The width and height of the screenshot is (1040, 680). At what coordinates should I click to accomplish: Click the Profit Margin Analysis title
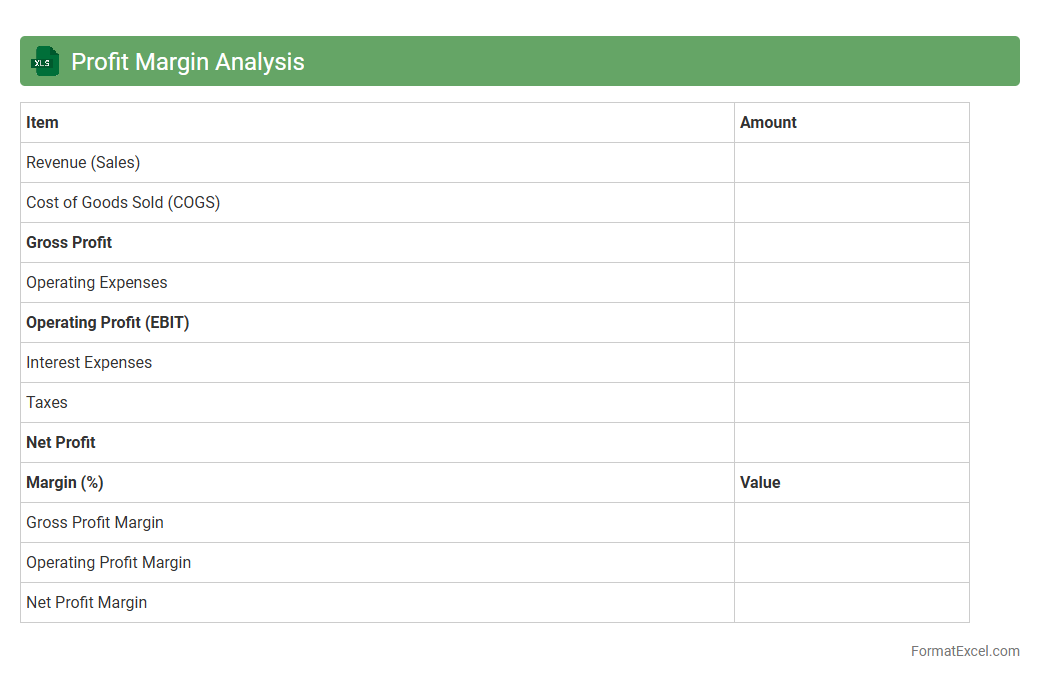coord(187,62)
